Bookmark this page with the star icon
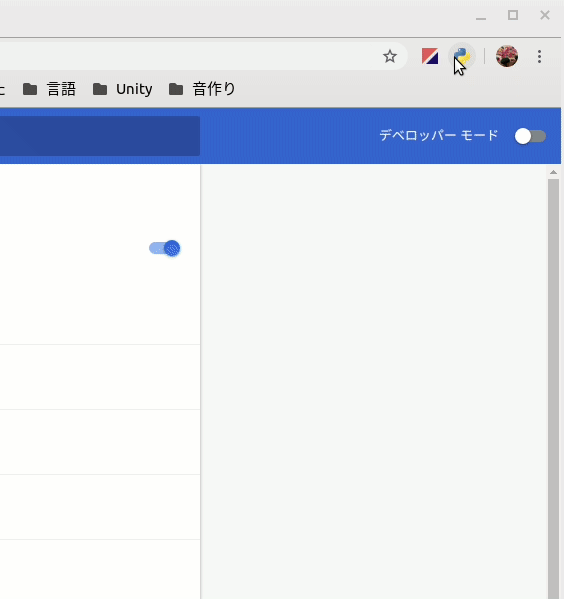 [390, 57]
